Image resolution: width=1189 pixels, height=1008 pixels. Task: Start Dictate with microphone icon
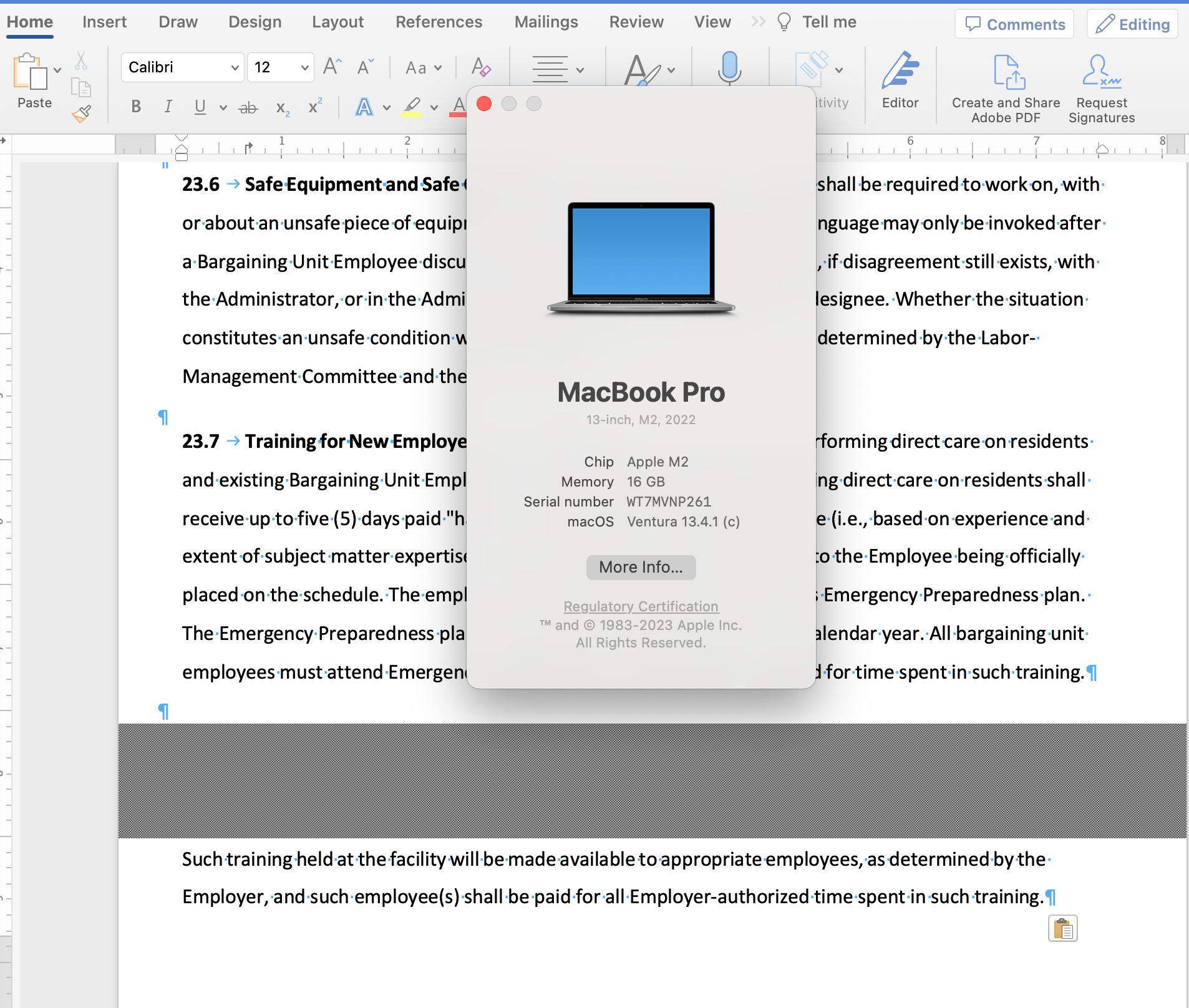[729, 68]
